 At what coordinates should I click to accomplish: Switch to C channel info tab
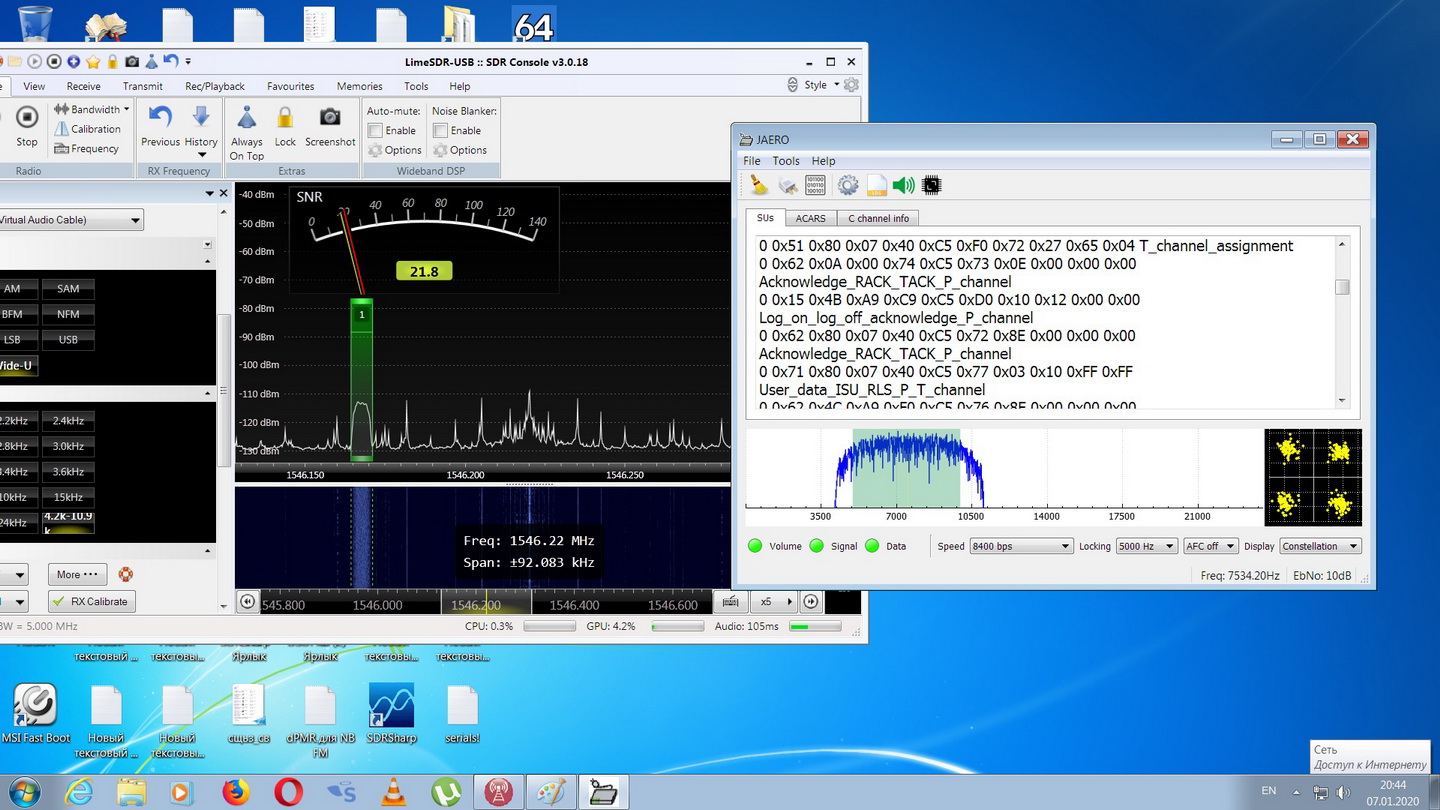click(x=878, y=218)
